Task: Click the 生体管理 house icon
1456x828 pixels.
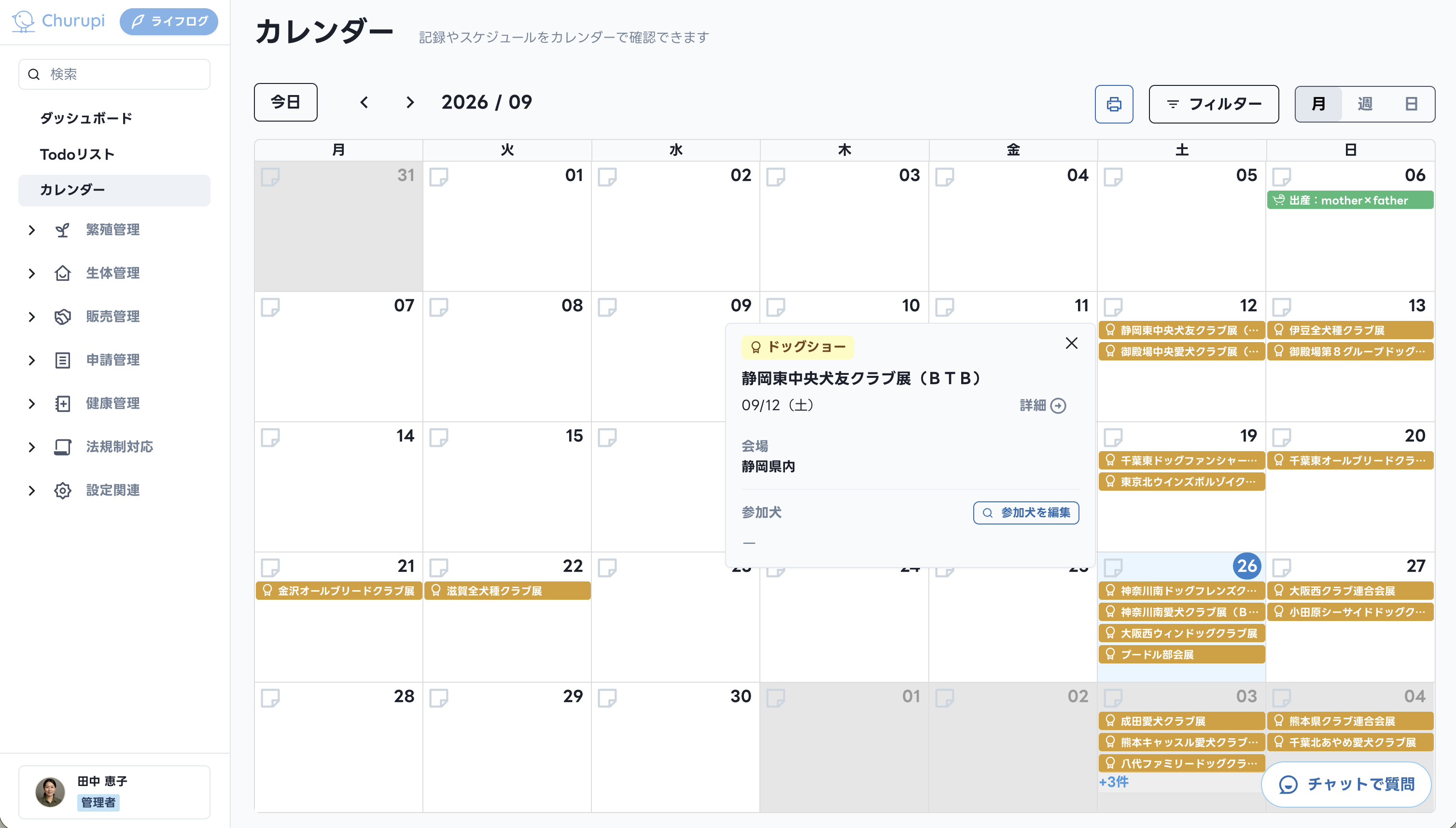Action: (x=63, y=273)
